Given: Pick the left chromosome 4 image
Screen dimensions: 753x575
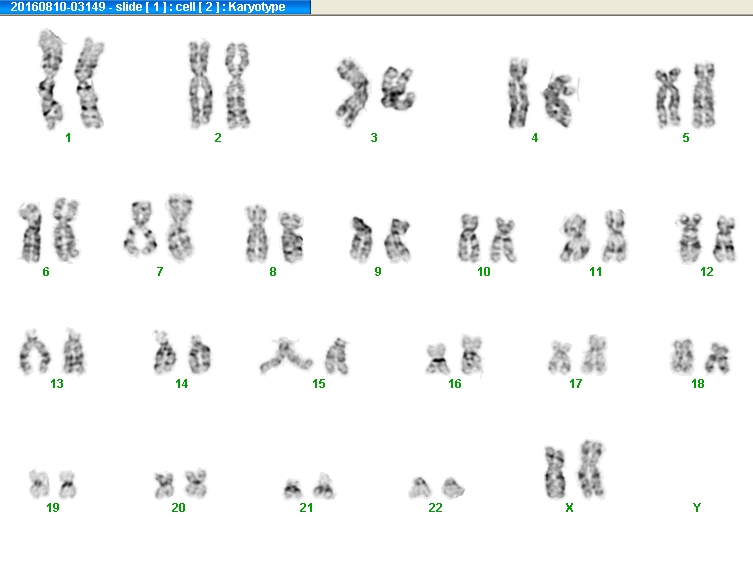Looking at the screenshot, I should pyautogui.click(x=519, y=93).
